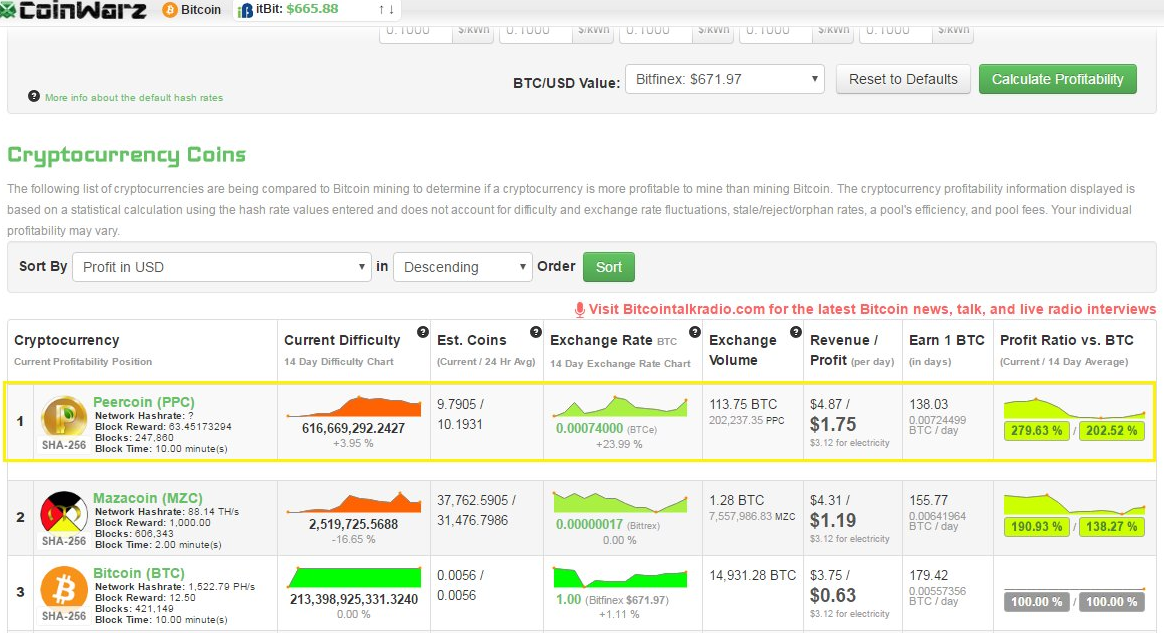
Task: Open the Bitcoin difficulty chart
Action: [354, 578]
